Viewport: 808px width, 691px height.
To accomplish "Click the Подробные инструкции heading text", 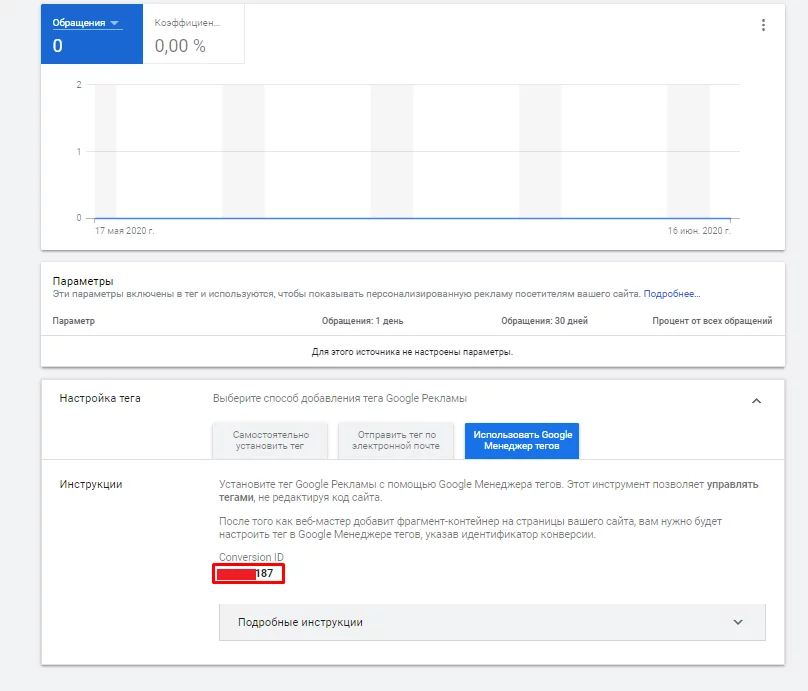I will [x=300, y=622].
